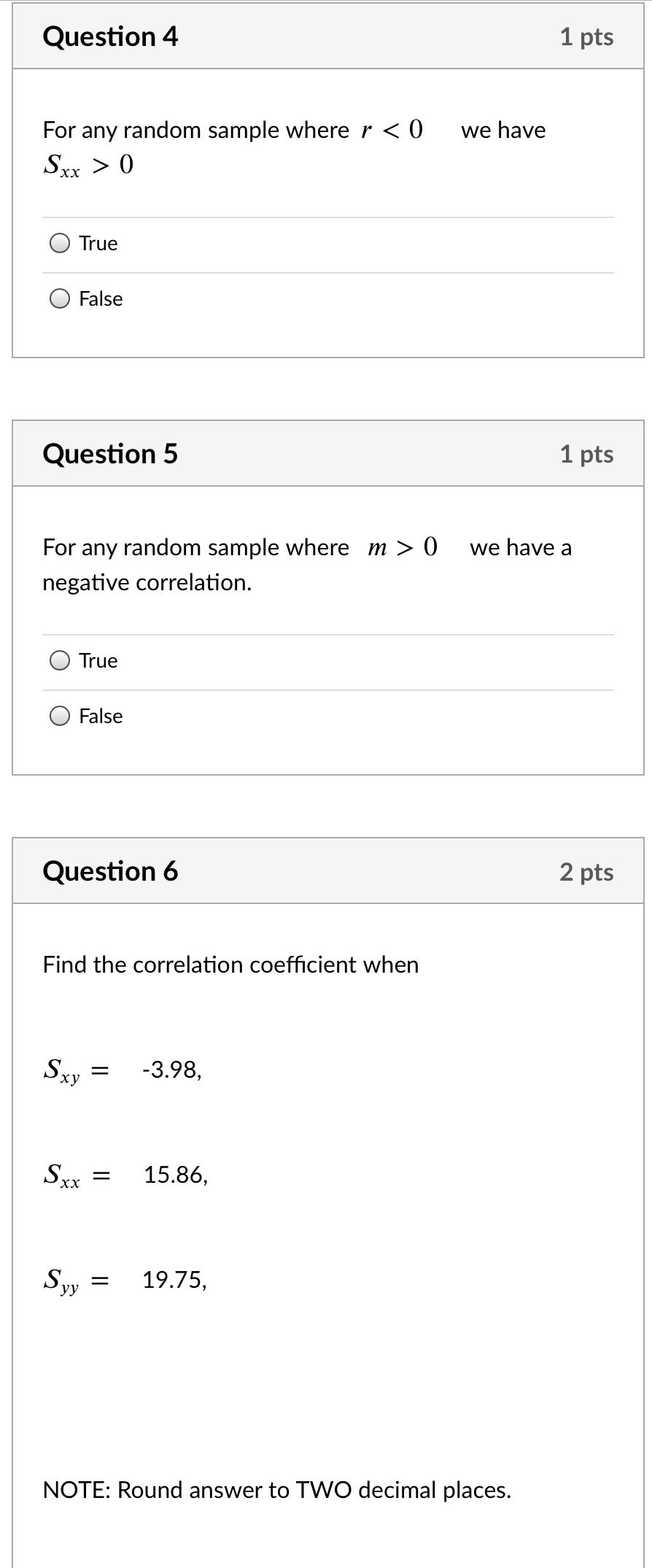Click the 1 pts label on Question 4
The width and height of the screenshot is (652, 1568).
coord(587,36)
